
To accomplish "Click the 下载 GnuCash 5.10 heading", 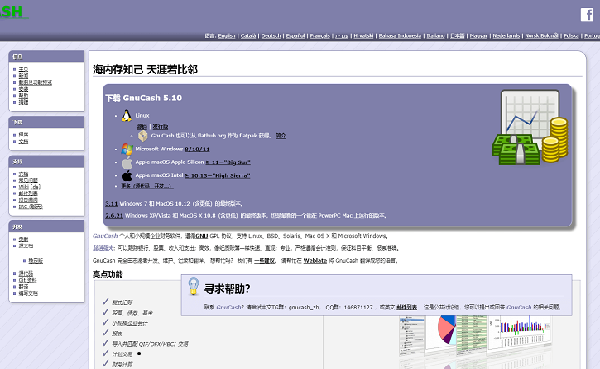I will (x=143, y=98).
